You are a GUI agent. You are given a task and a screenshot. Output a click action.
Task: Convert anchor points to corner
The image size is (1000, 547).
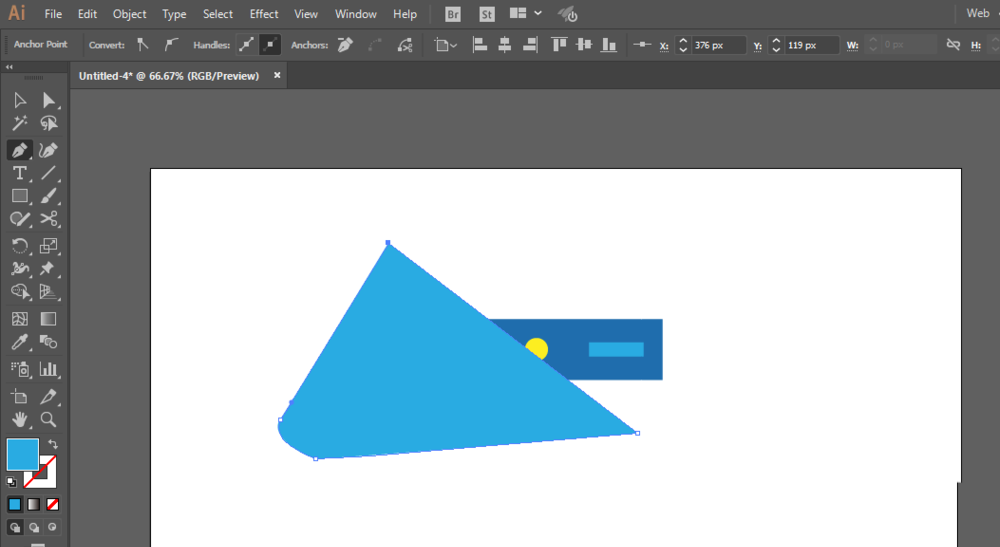pyautogui.click(x=143, y=45)
